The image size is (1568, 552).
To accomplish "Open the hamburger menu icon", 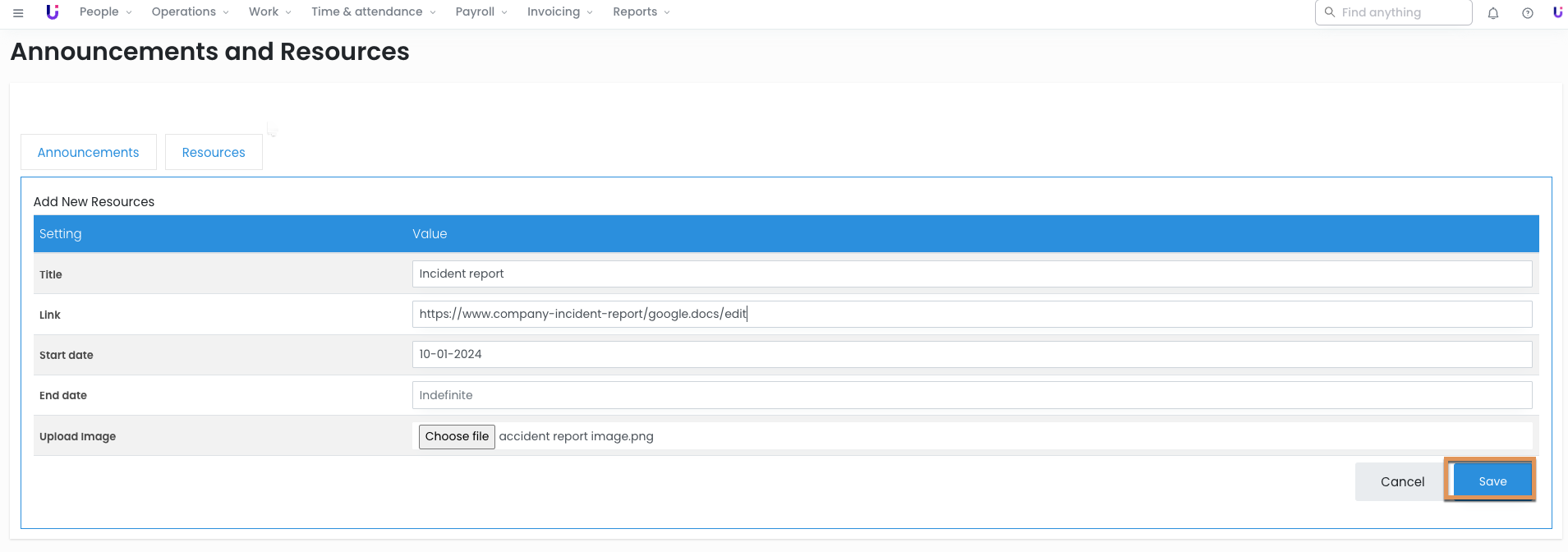I will [x=18, y=12].
